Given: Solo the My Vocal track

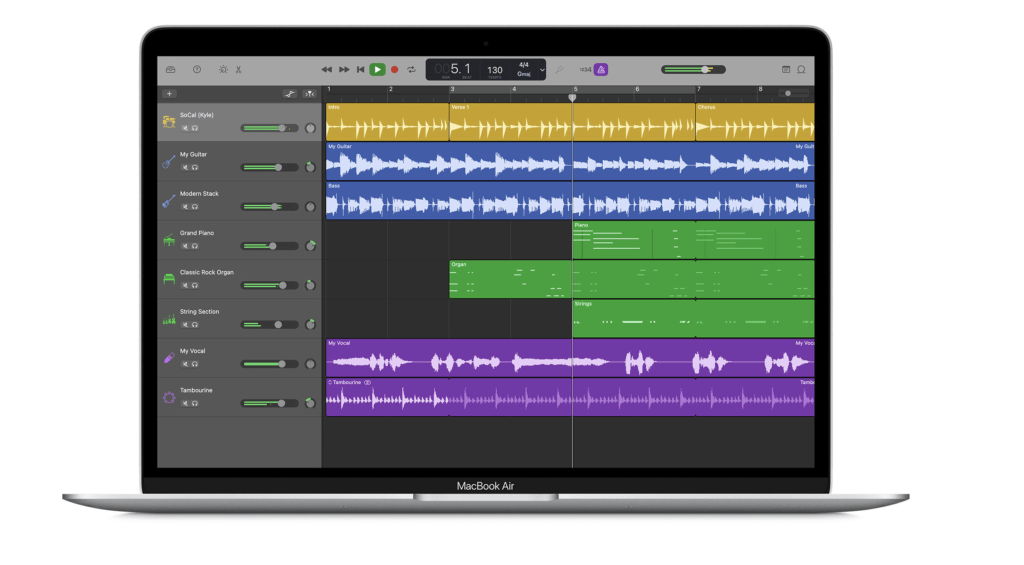Looking at the screenshot, I should pos(195,364).
